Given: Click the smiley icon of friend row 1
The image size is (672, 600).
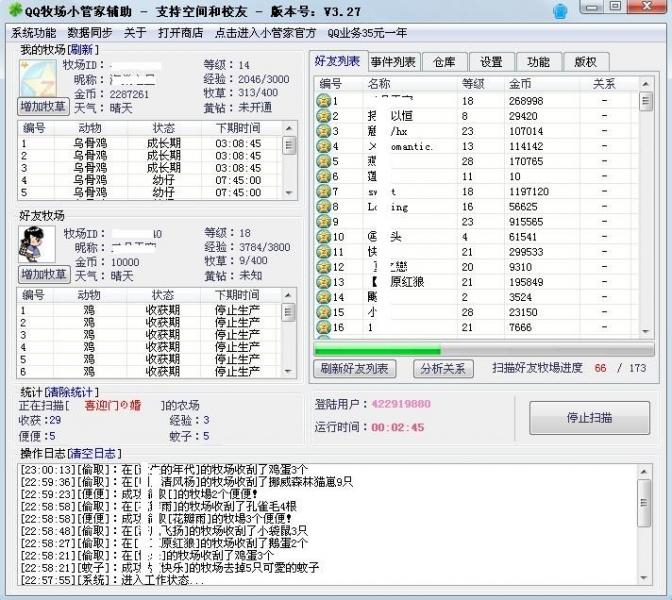Looking at the screenshot, I should pyautogui.click(x=323, y=101).
